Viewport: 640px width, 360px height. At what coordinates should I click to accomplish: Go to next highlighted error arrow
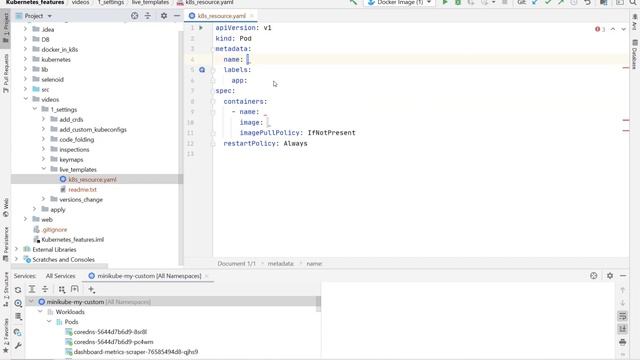coord(623,29)
